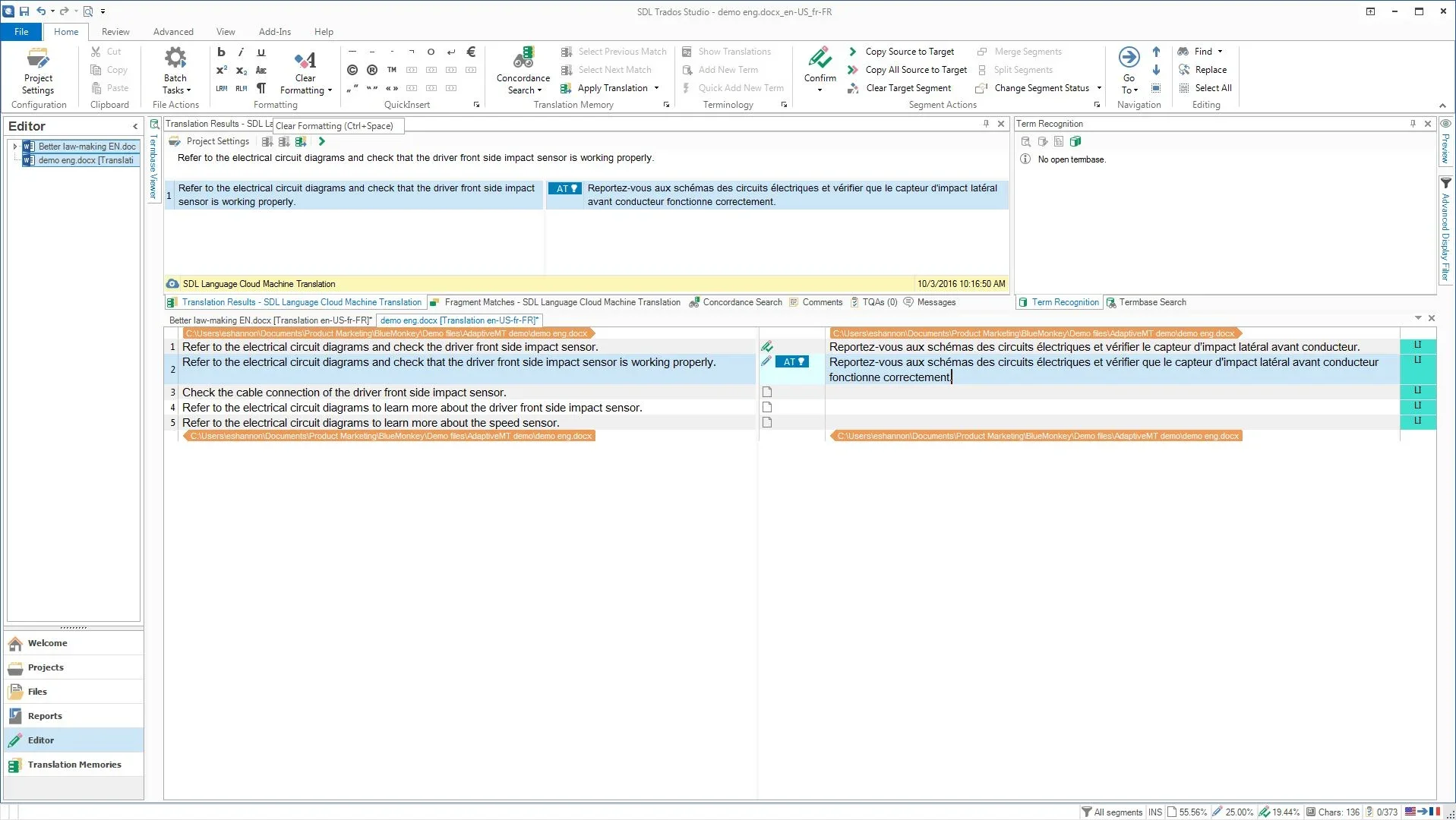The image size is (1456, 820).
Task: Click the Replace button
Action: coord(1210,70)
